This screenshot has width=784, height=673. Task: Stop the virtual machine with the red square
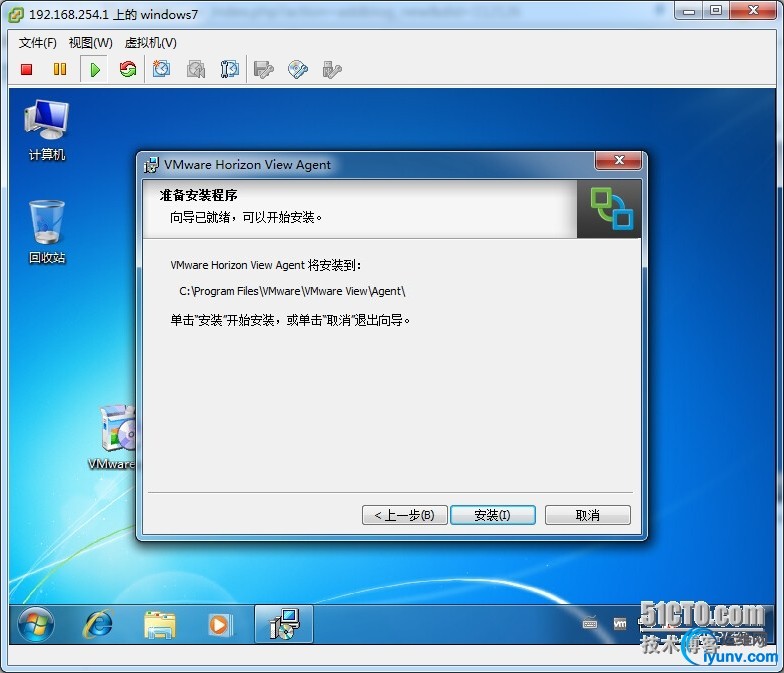tap(26, 70)
